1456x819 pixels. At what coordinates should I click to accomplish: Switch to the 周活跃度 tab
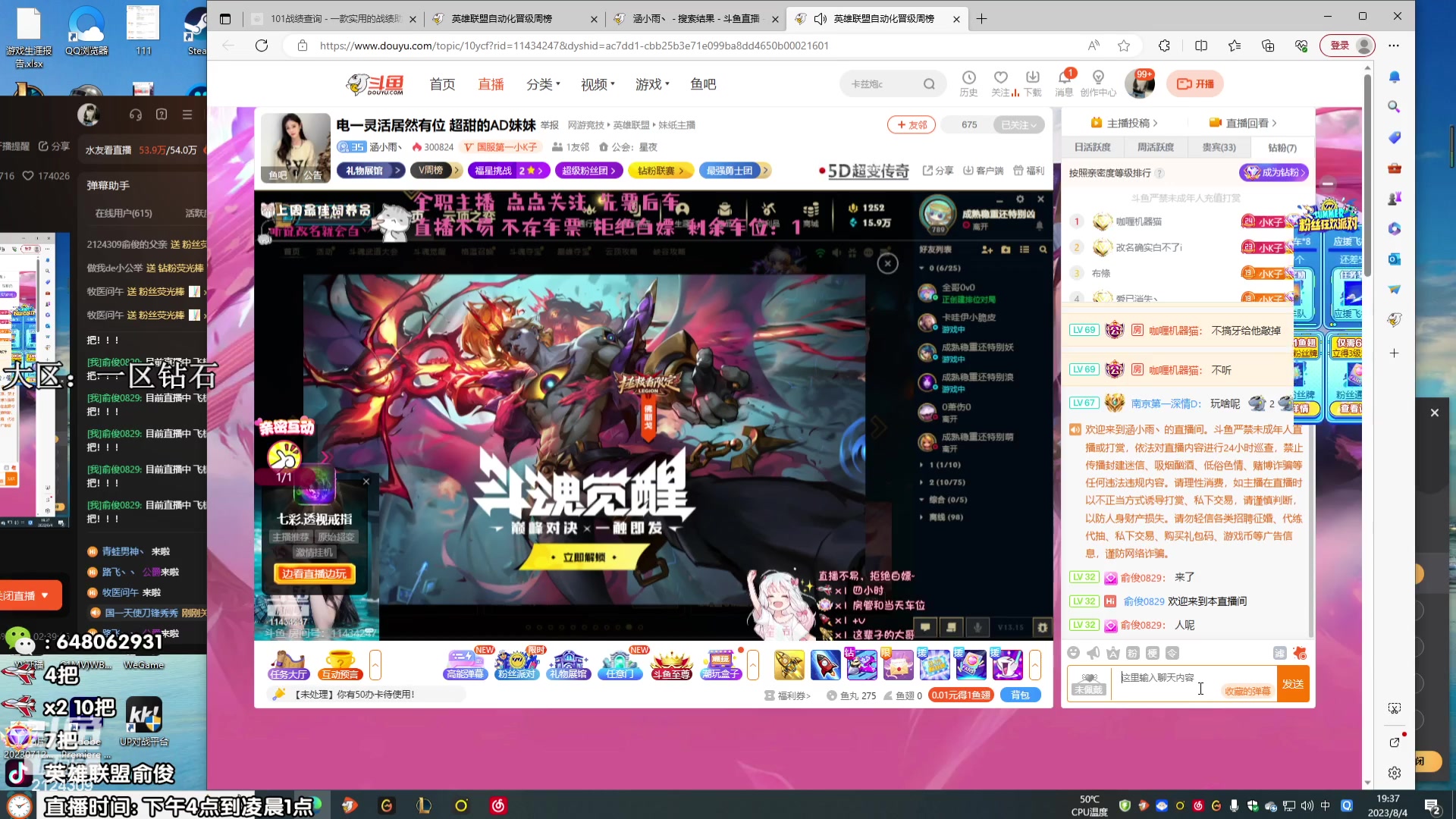point(1155,147)
